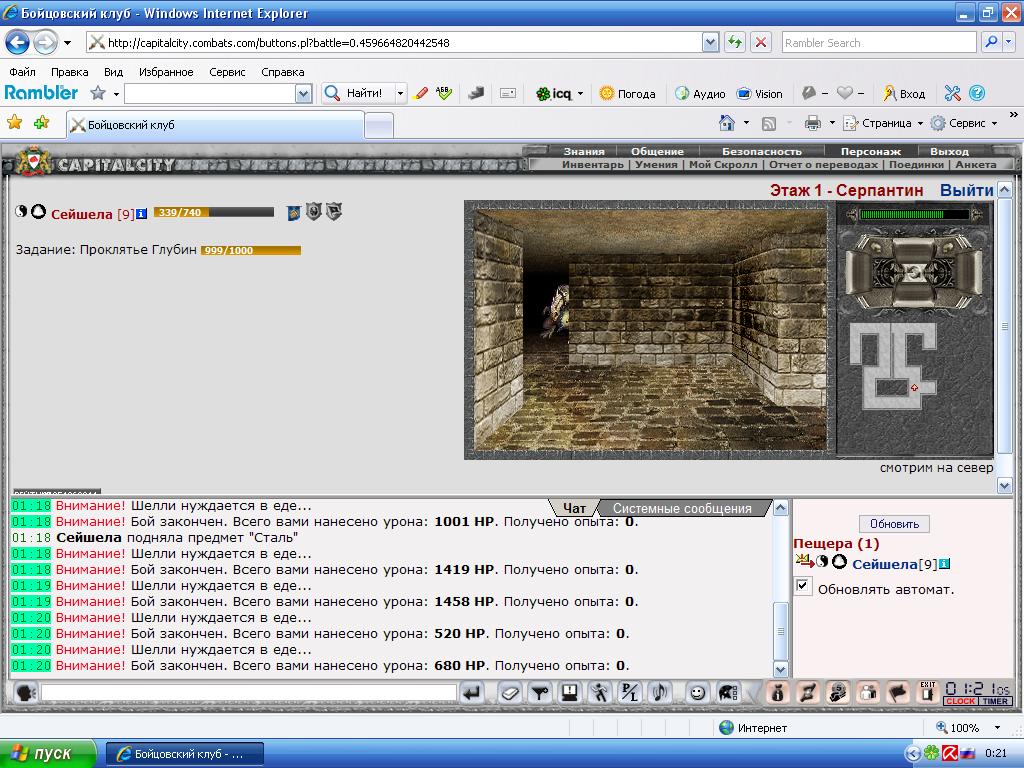
Task: Open the icq toolbar dropdown arrow
Action: 580,94
